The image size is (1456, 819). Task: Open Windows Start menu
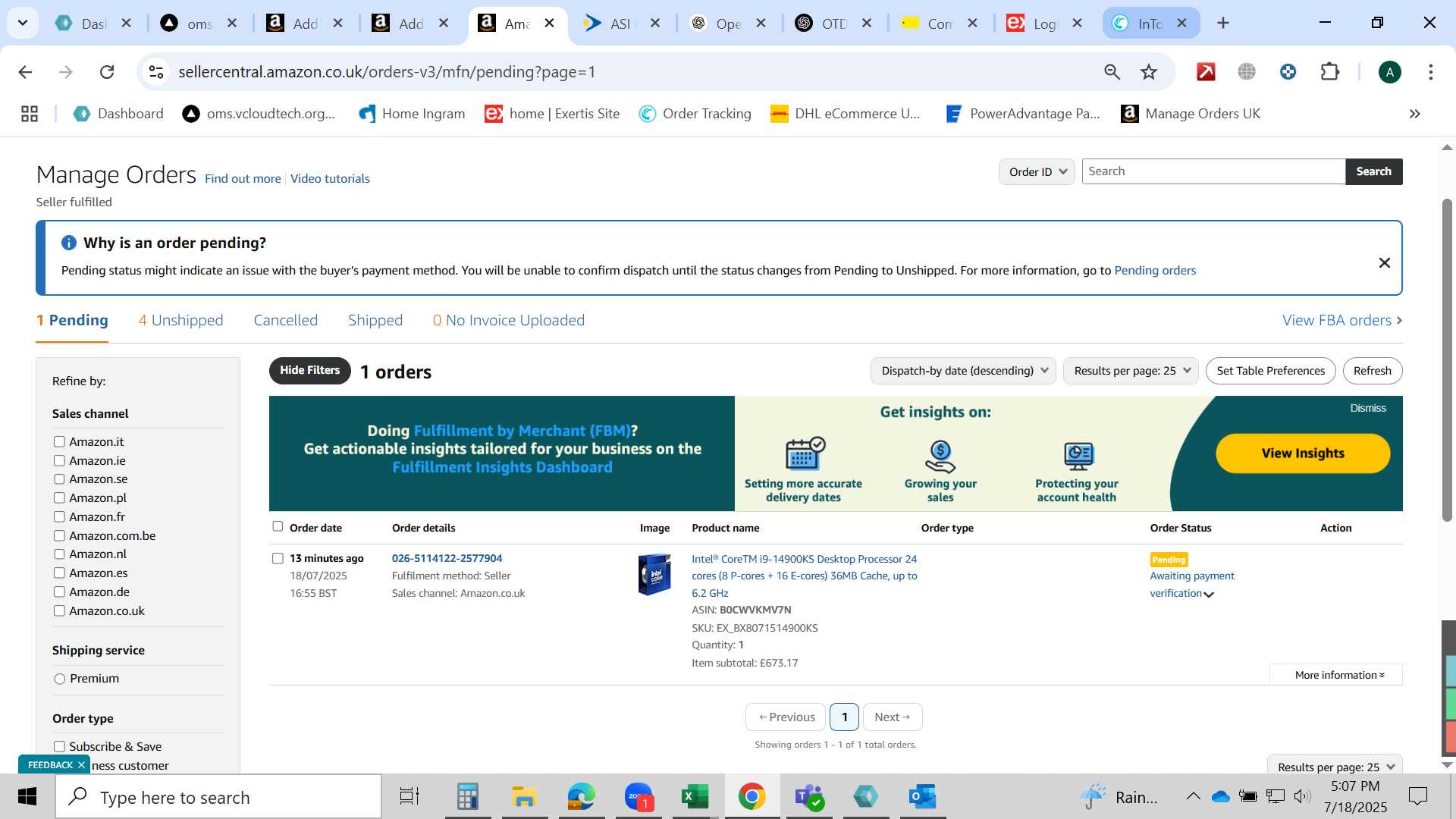pyautogui.click(x=27, y=797)
